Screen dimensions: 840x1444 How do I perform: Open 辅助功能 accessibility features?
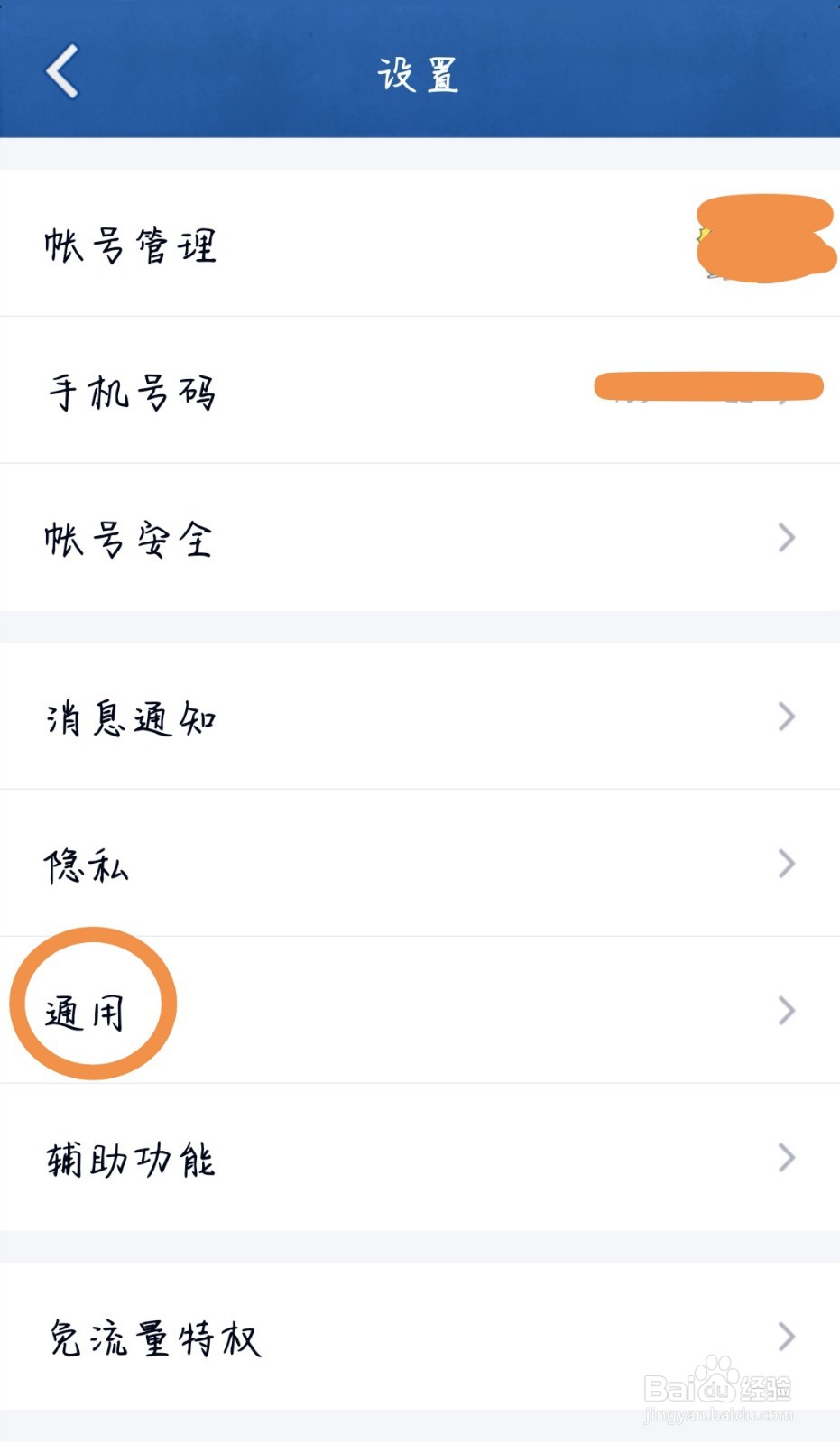[x=131, y=1160]
